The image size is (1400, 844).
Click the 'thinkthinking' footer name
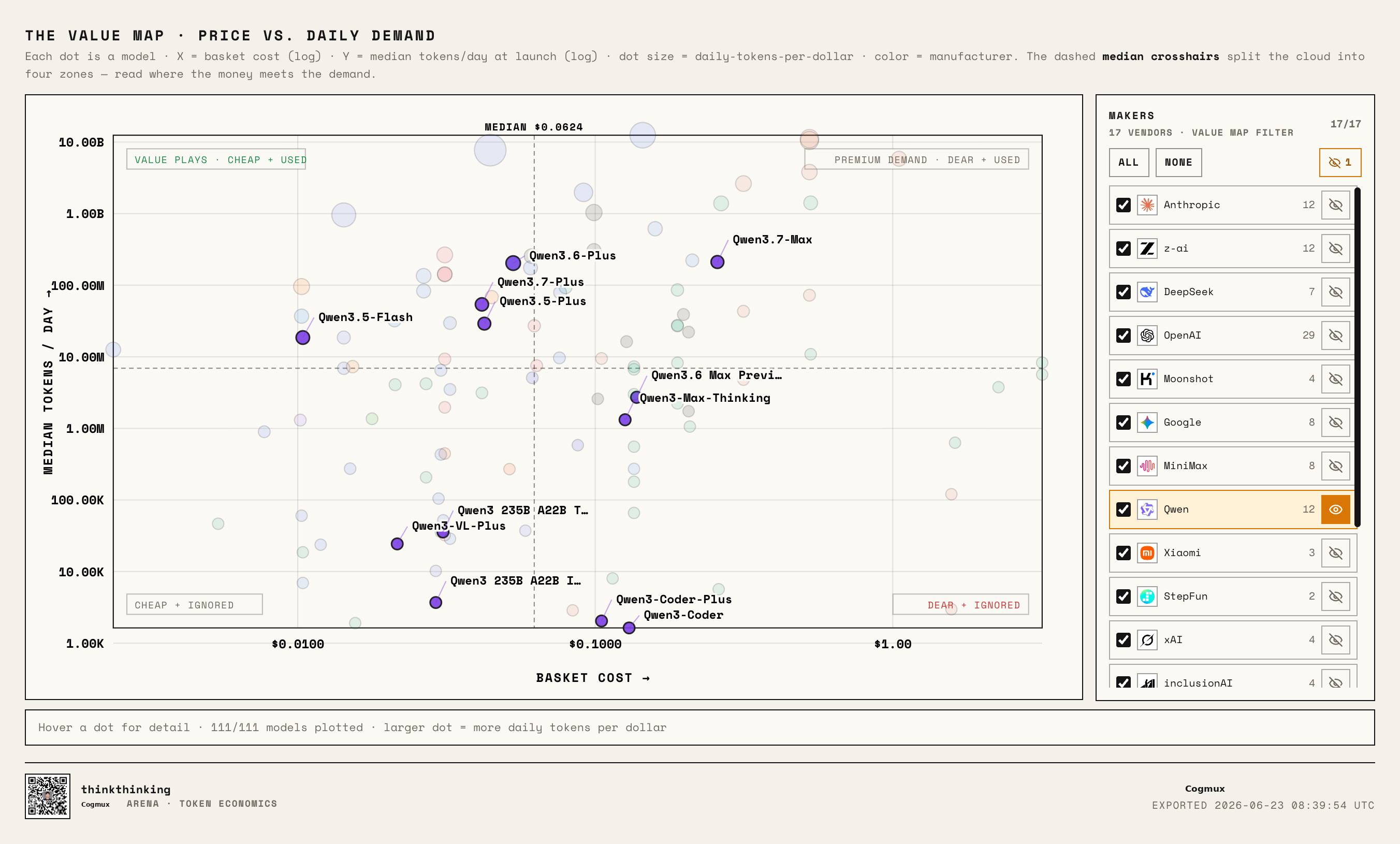click(x=126, y=789)
